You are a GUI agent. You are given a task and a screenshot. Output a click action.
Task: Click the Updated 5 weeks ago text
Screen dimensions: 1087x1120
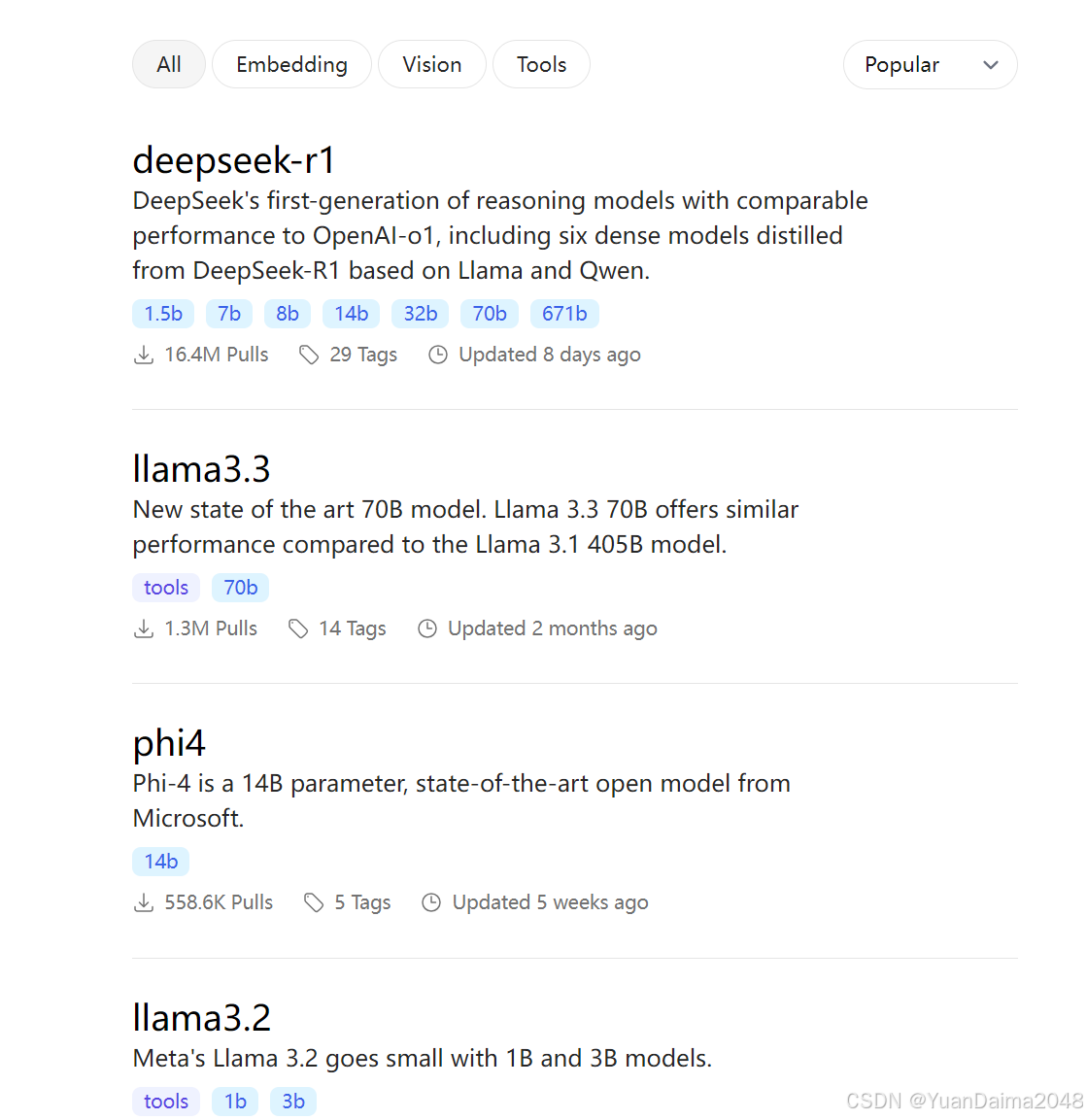point(550,902)
